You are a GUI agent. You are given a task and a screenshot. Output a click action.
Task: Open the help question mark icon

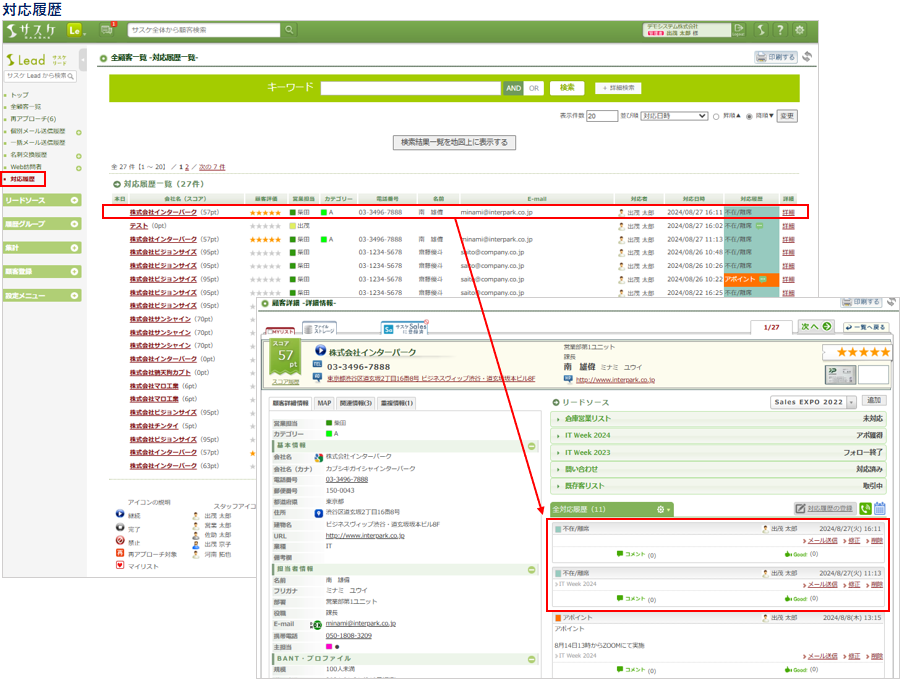[780, 30]
